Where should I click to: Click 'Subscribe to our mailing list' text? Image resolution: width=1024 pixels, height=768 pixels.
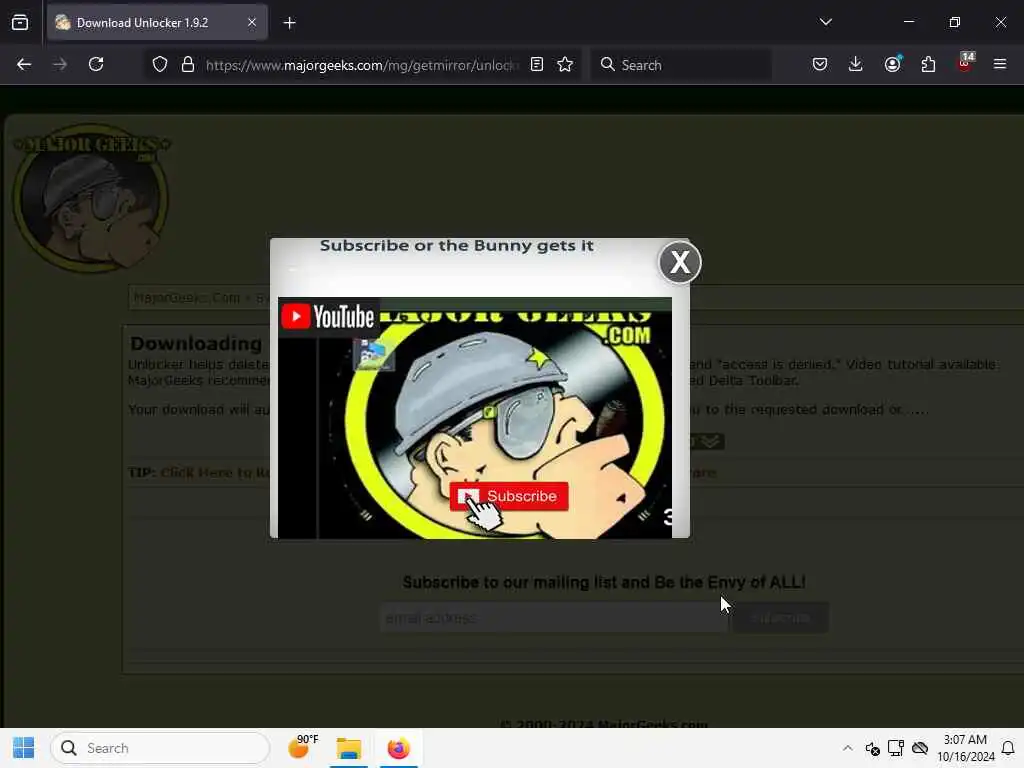(x=604, y=582)
